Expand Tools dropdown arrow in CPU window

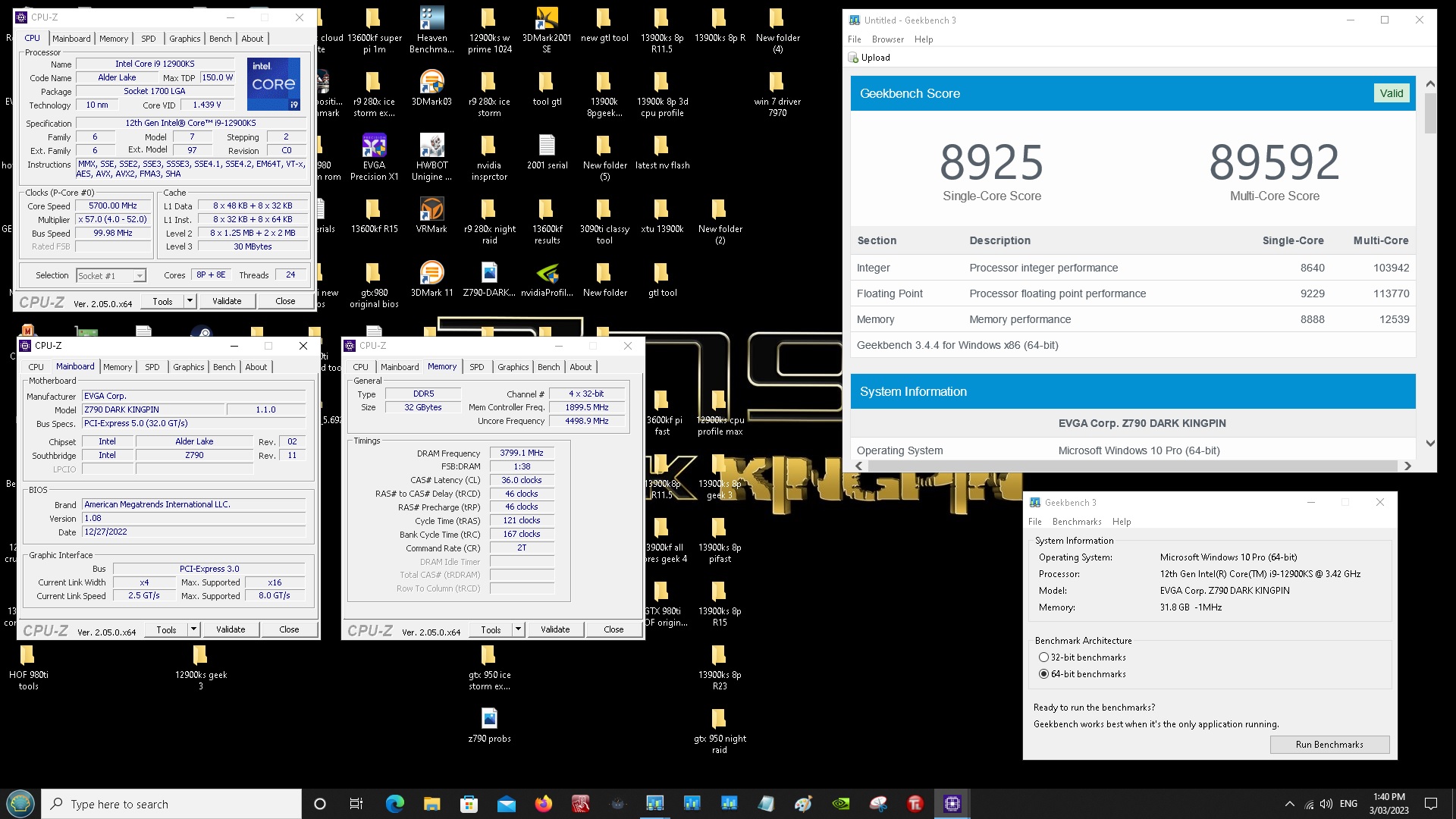click(190, 301)
